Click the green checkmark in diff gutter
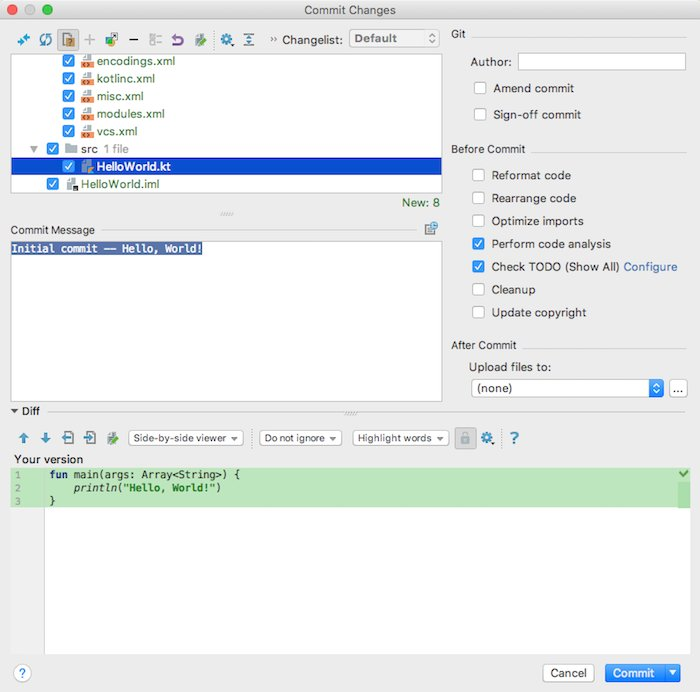This screenshot has width=700, height=692. [683, 473]
